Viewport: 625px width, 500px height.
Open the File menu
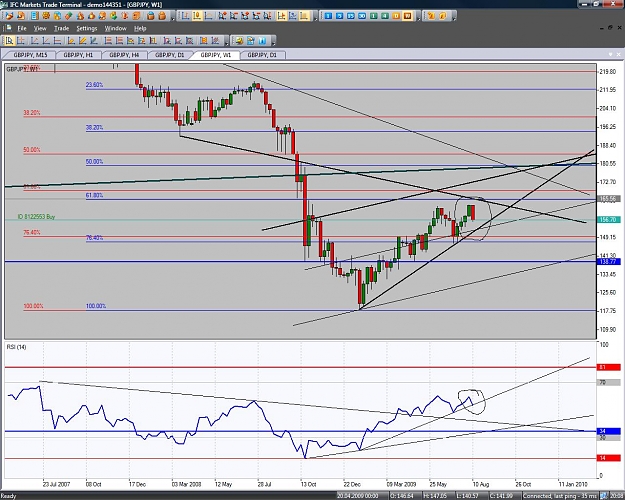click(x=22, y=28)
